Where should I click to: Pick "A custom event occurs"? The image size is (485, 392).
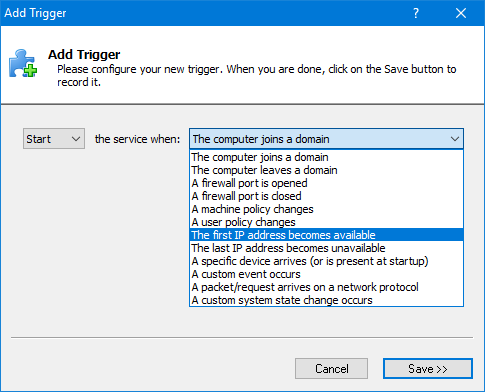pyautogui.click(x=326, y=274)
